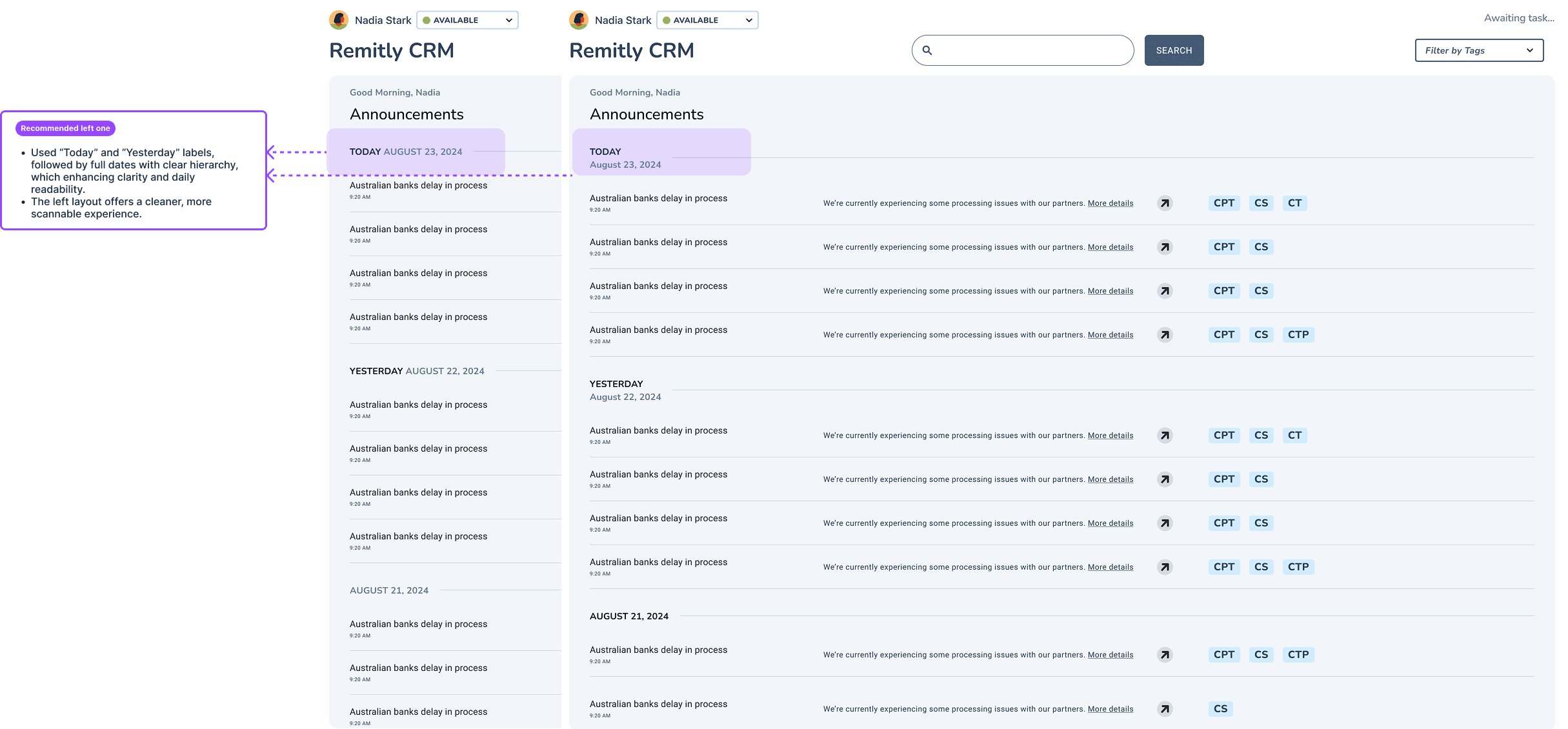Expand the AVAILABLE status dropdown in the left panel
This screenshot has height=729, width=1568.
(468, 20)
